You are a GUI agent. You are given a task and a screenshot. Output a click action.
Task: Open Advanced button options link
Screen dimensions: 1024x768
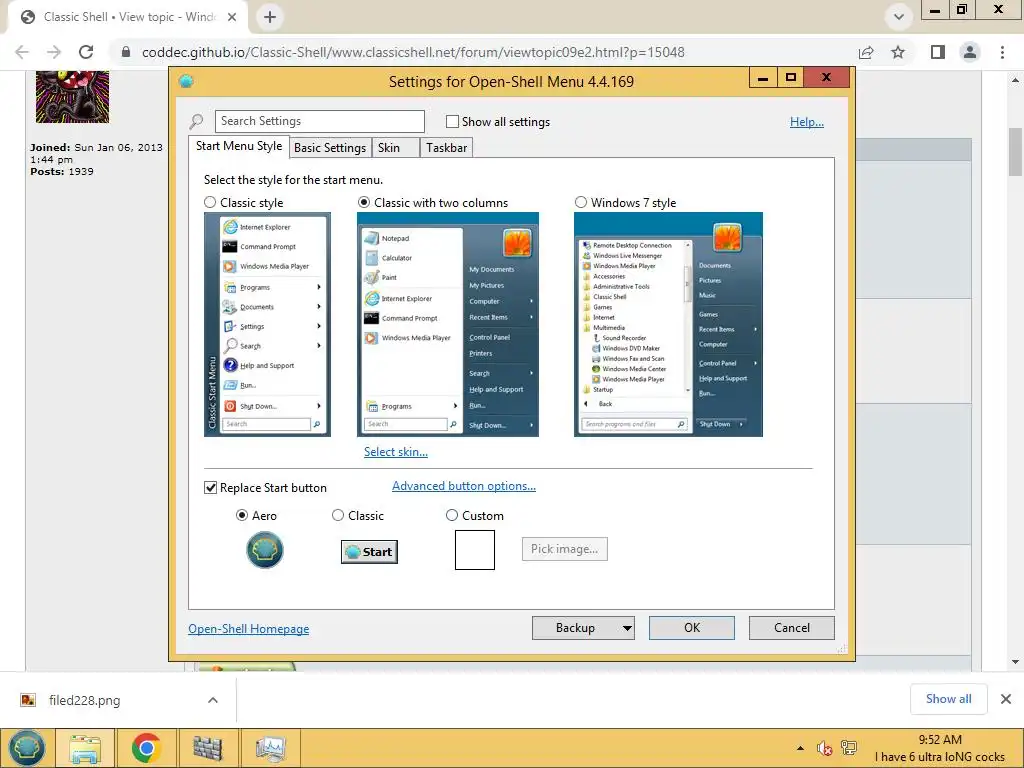pyautogui.click(x=464, y=486)
